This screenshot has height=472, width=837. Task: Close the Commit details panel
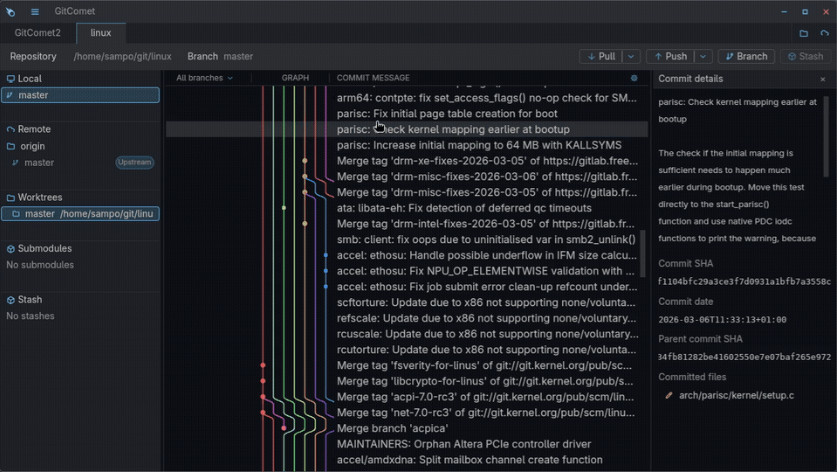pos(823,79)
